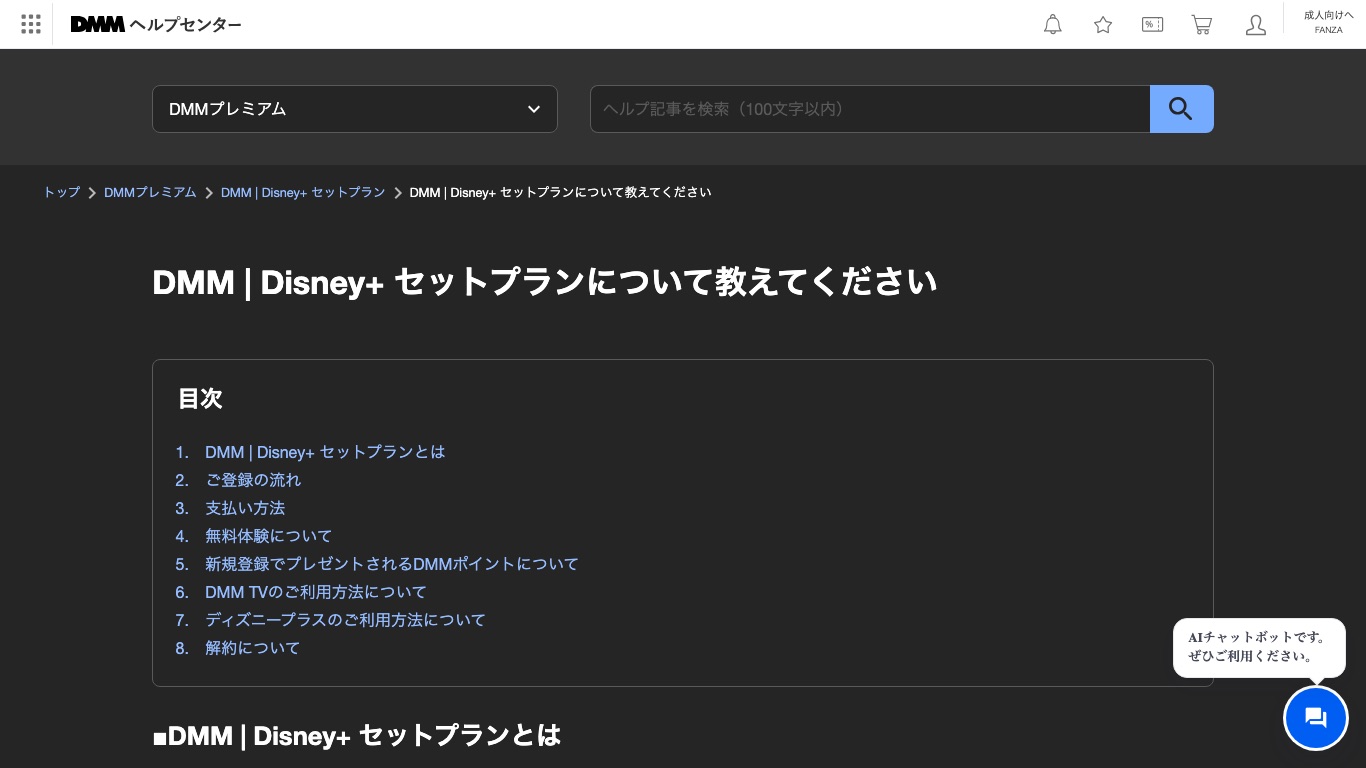Viewport: 1366px width, 768px height.
Task: Click the AIチャットボットです speech bubble
Action: pyautogui.click(x=1259, y=647)
